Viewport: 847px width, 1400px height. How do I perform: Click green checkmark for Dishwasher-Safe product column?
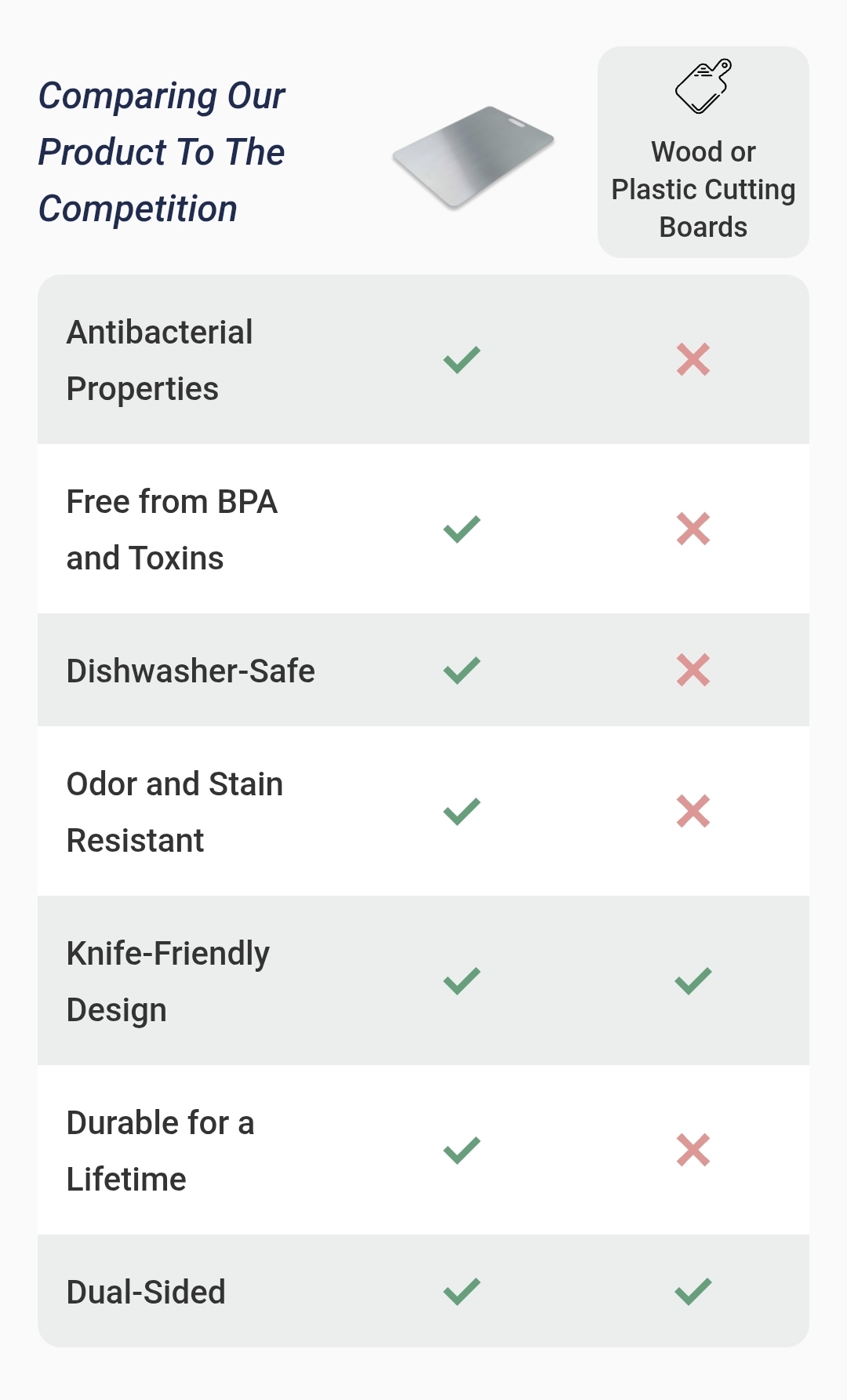coord(462,670)
